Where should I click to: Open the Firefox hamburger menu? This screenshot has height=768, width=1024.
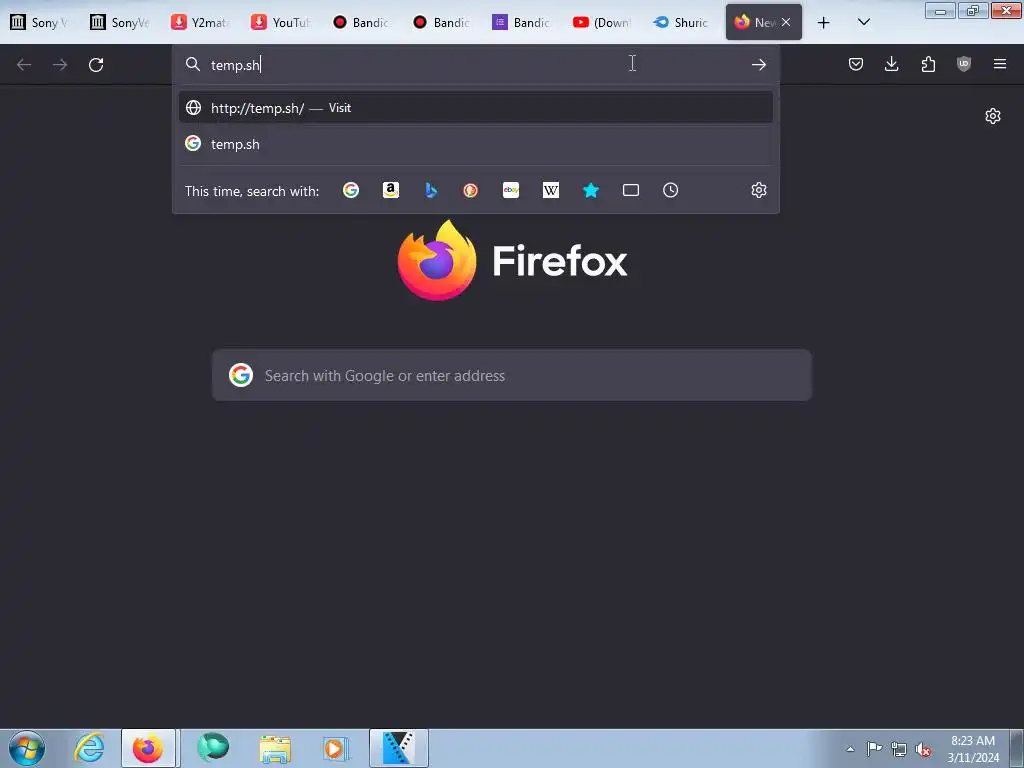pos(999,64)
